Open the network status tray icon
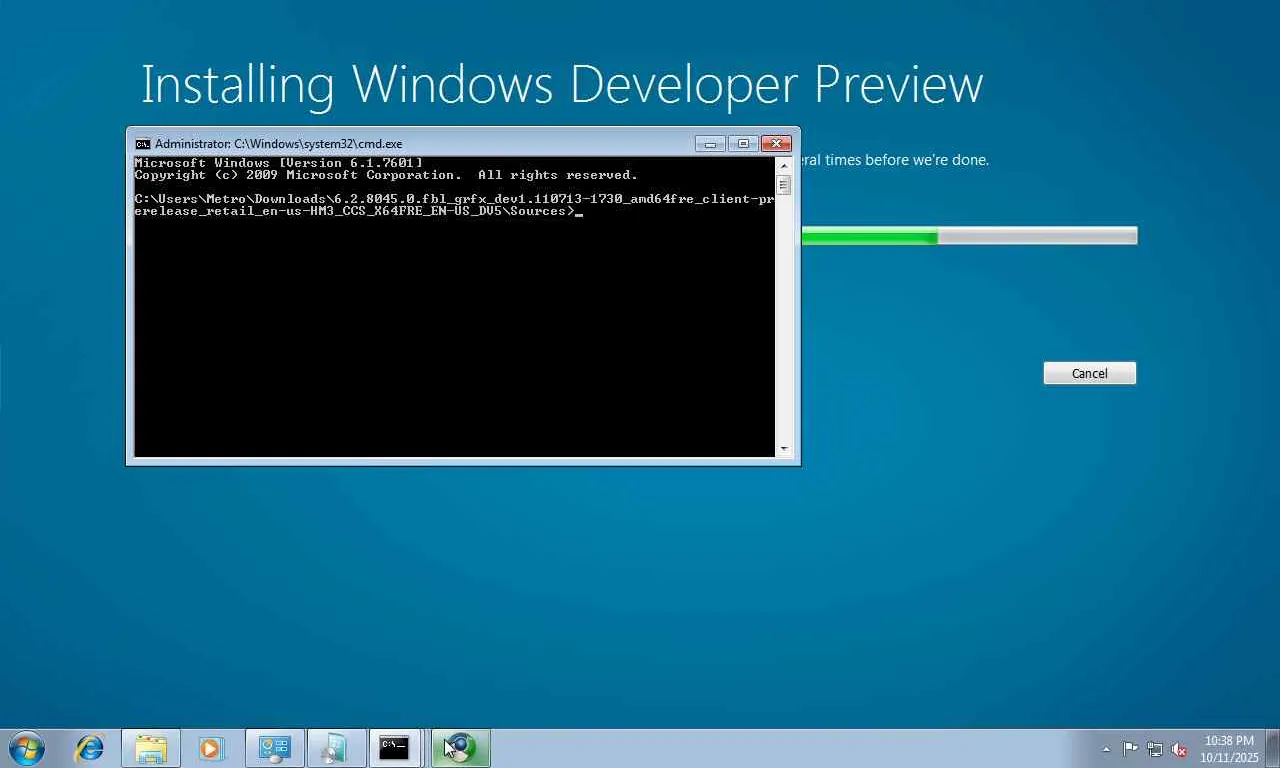The height and width of the screenshot is (768, 1280). (x=1155, y=749)
